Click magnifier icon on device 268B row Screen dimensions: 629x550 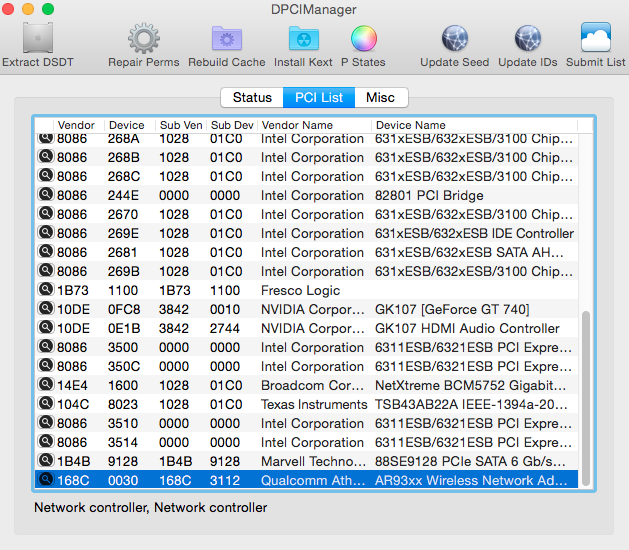(x=46, y=156)
